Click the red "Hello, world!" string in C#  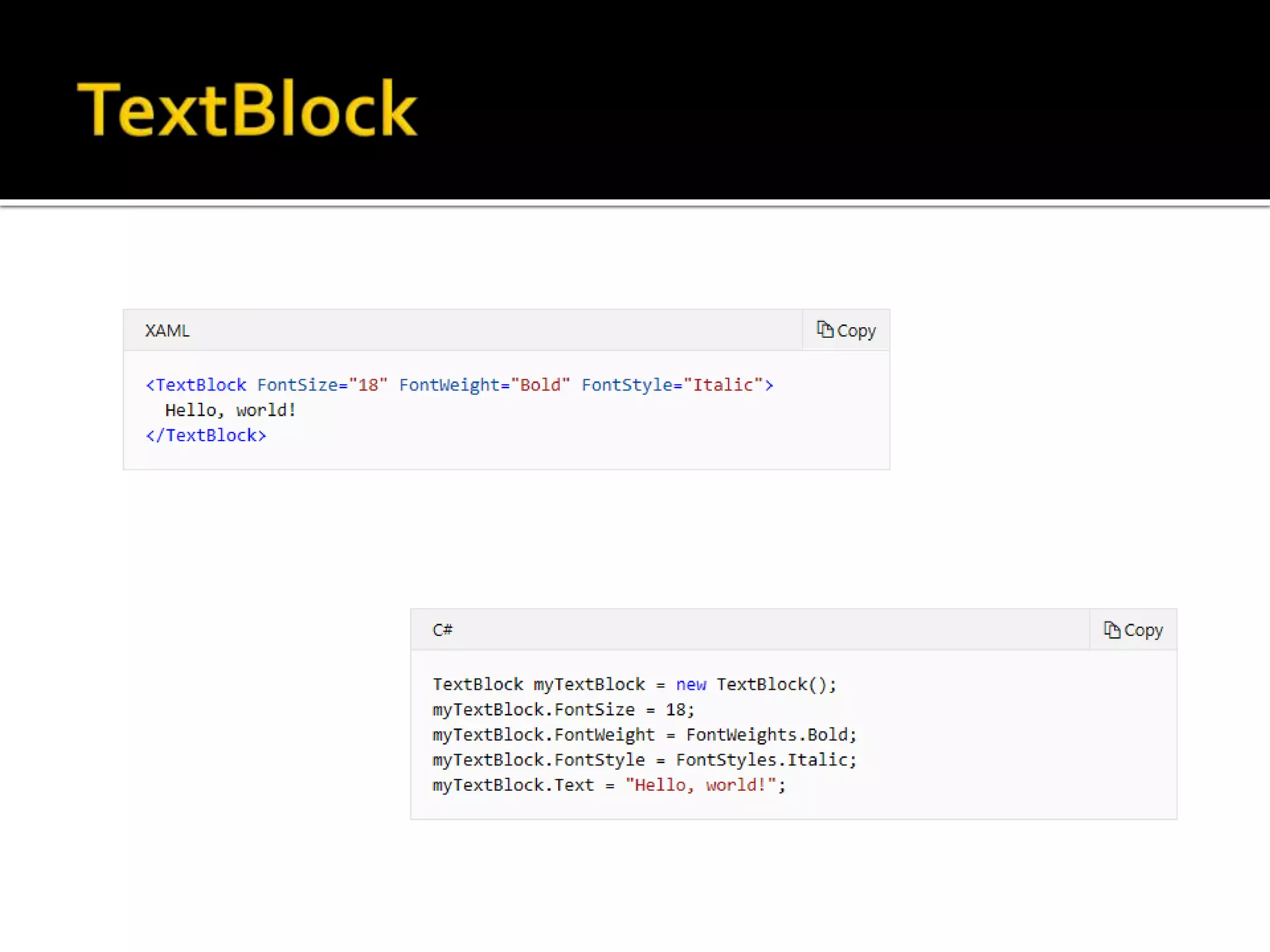[x=701, y=785]
